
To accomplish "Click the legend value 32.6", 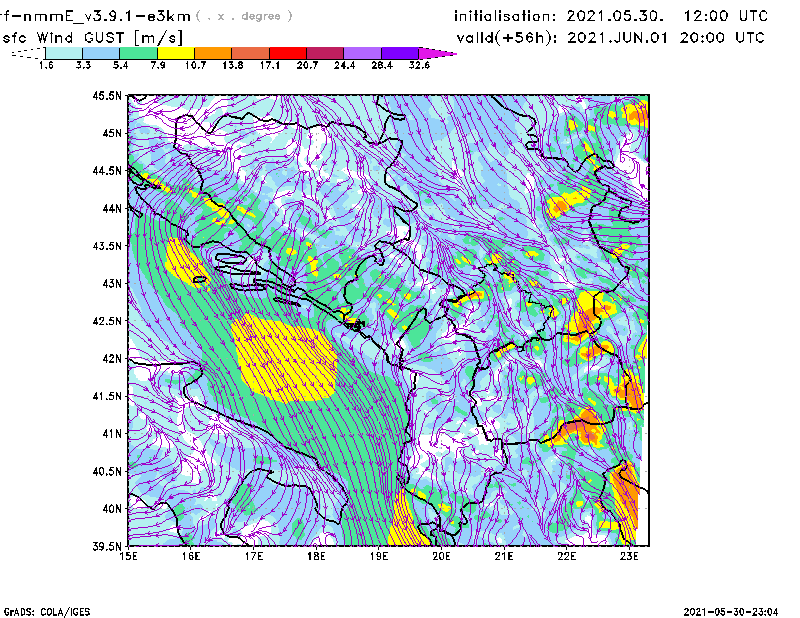I will (x=419, y=65).
